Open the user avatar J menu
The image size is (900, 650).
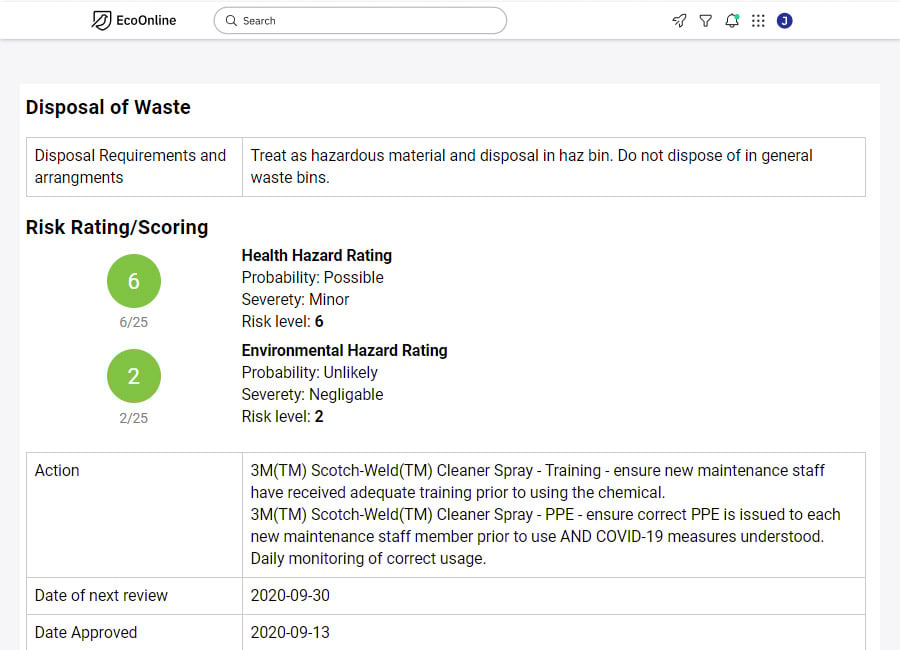coord(785,21)
